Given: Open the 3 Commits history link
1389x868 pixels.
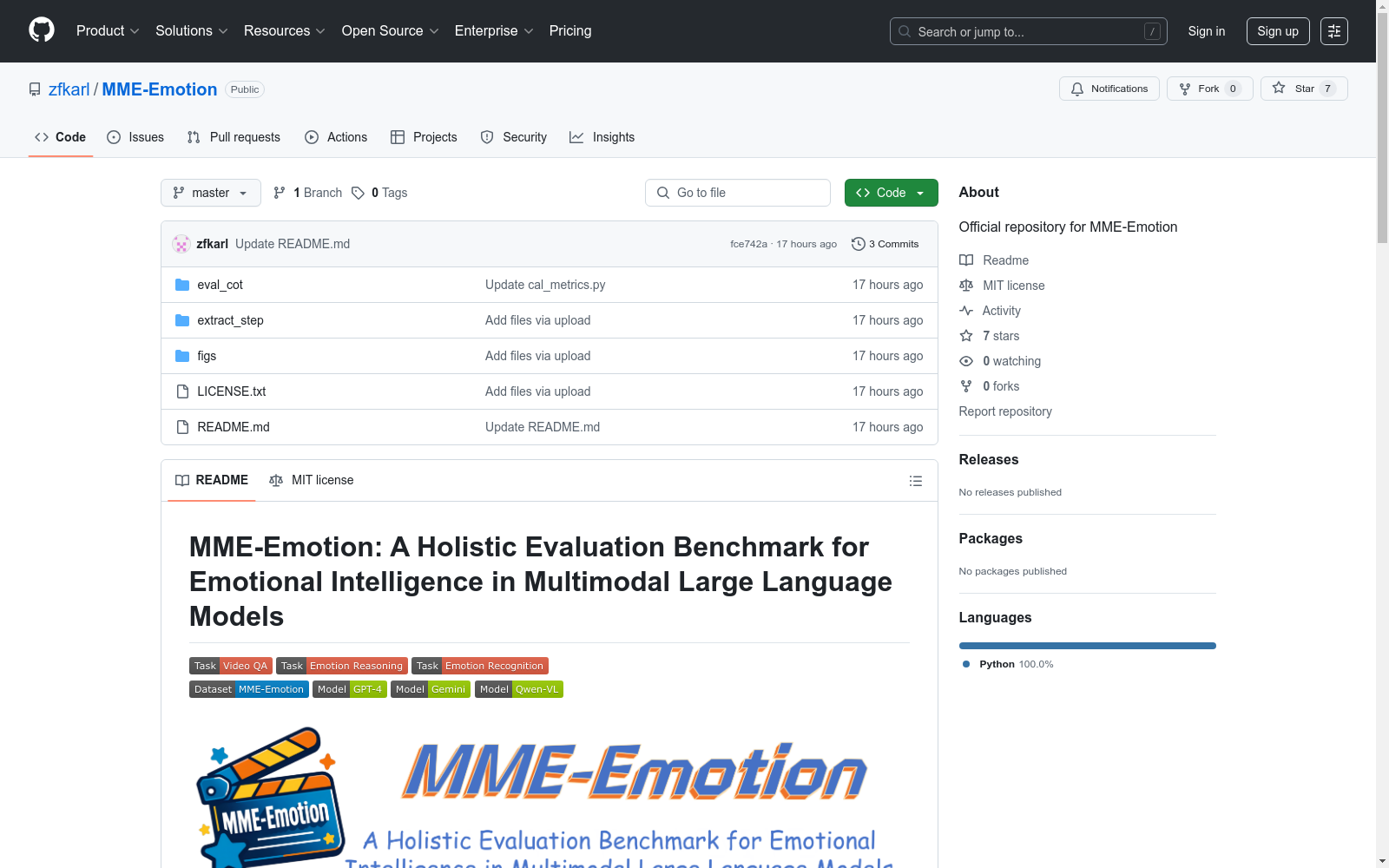Looking at the screenshot, I should [x=885, y=244].
